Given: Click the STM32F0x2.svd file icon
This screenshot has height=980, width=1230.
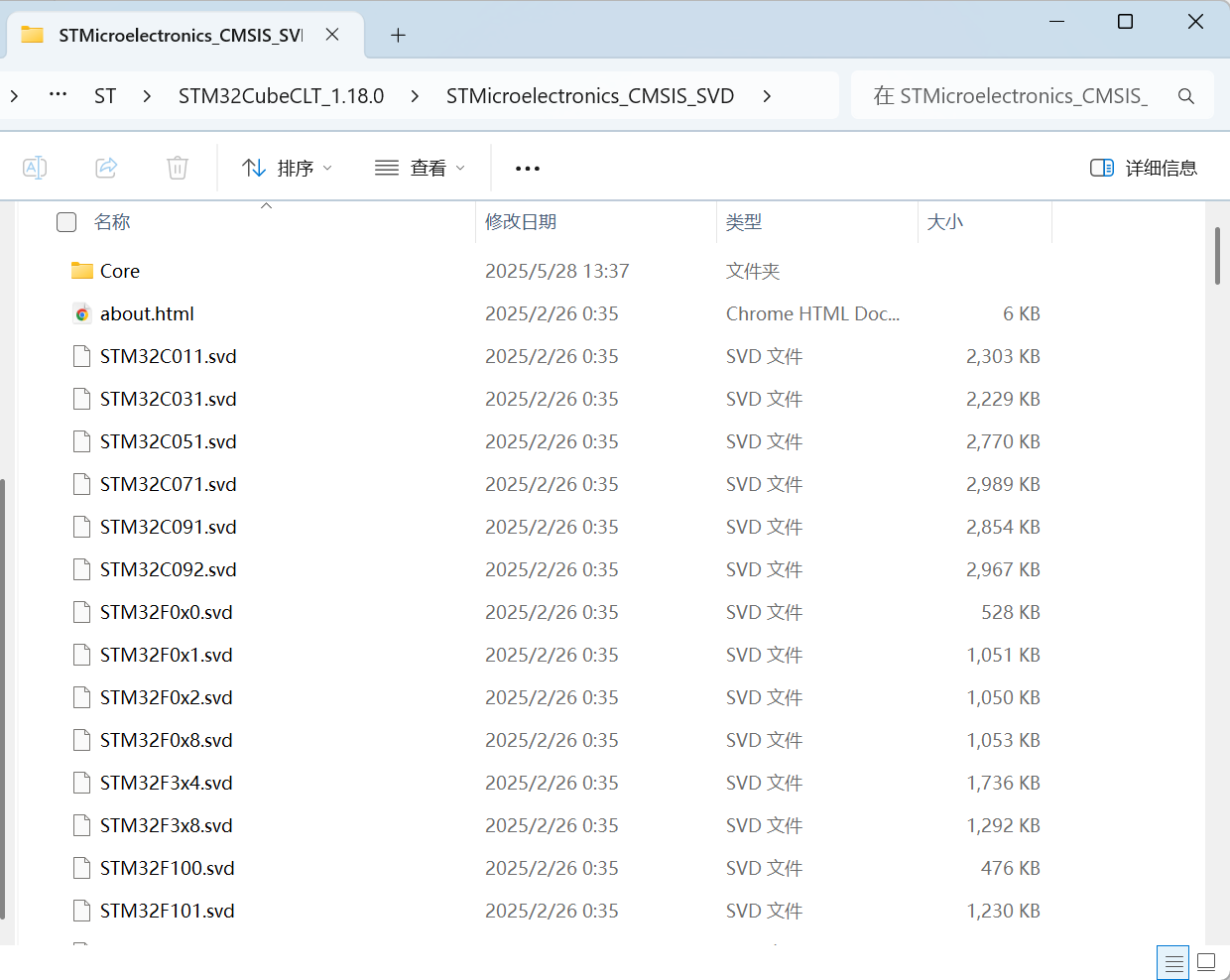Looking at the screenshot, I should pos(82,697).
